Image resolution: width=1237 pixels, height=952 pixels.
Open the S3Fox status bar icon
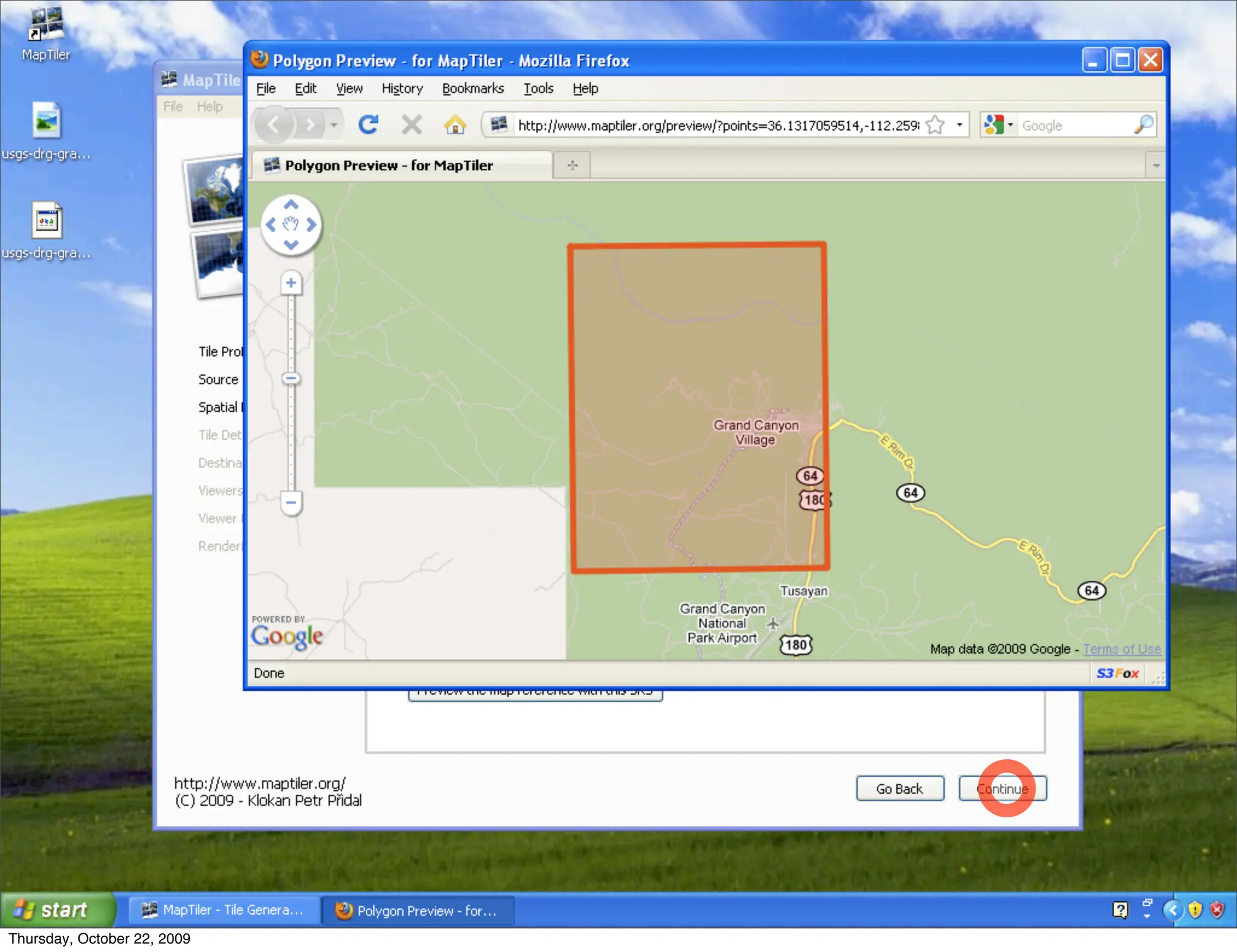click(1117, 674)
